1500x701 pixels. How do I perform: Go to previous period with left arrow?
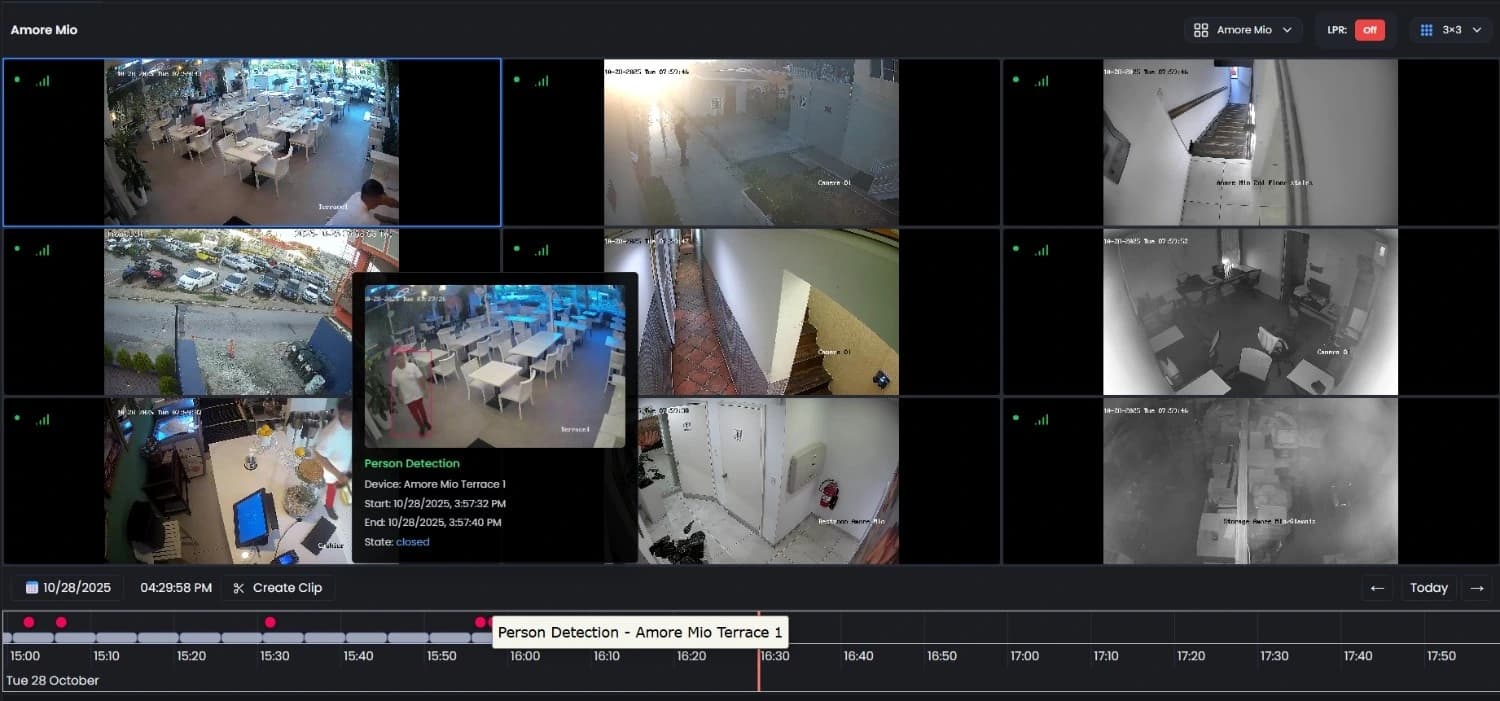tap(1377, 588)
